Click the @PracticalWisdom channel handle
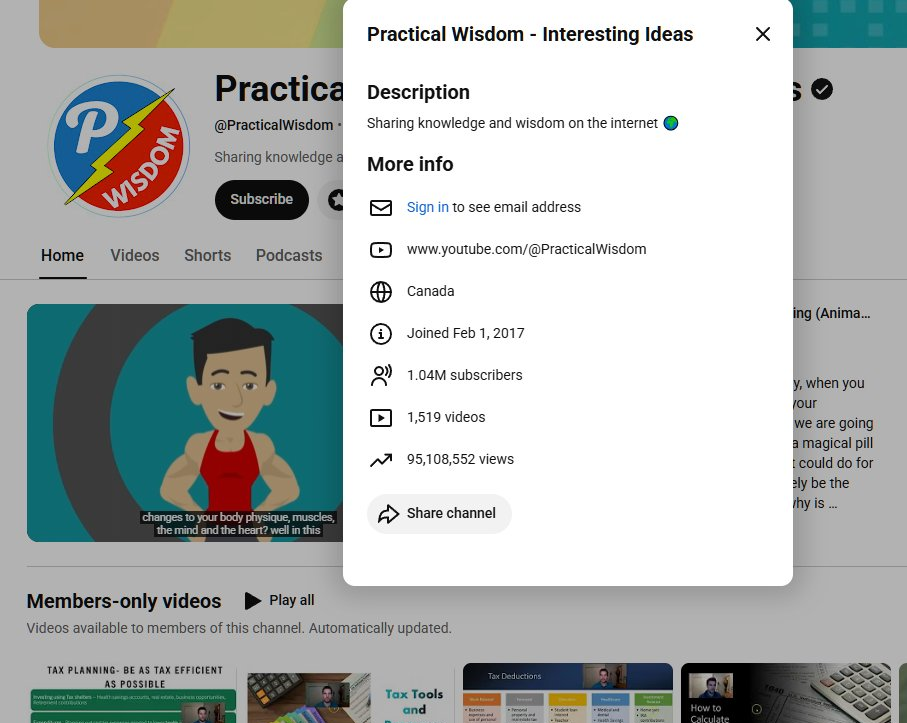 [x=274, y=125]
